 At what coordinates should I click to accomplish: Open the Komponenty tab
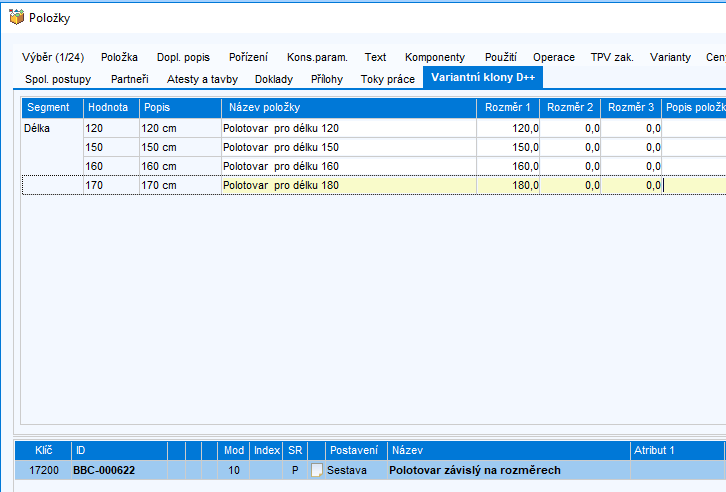[434, 57]
